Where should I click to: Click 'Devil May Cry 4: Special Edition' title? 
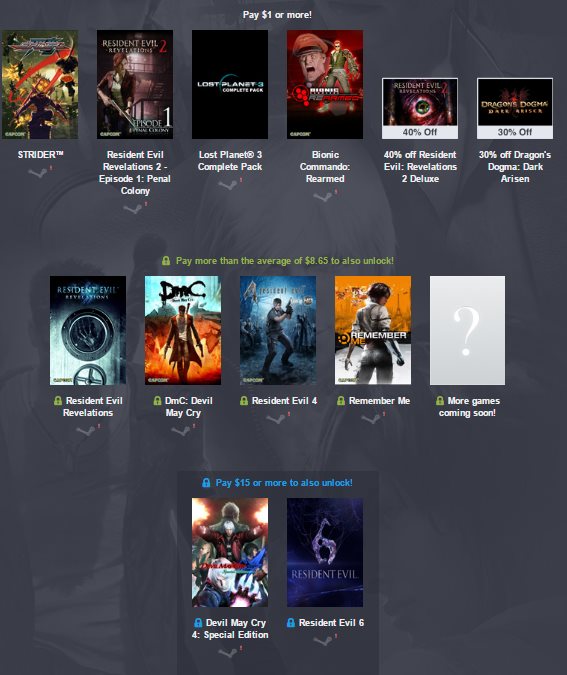tap(232, 629)
